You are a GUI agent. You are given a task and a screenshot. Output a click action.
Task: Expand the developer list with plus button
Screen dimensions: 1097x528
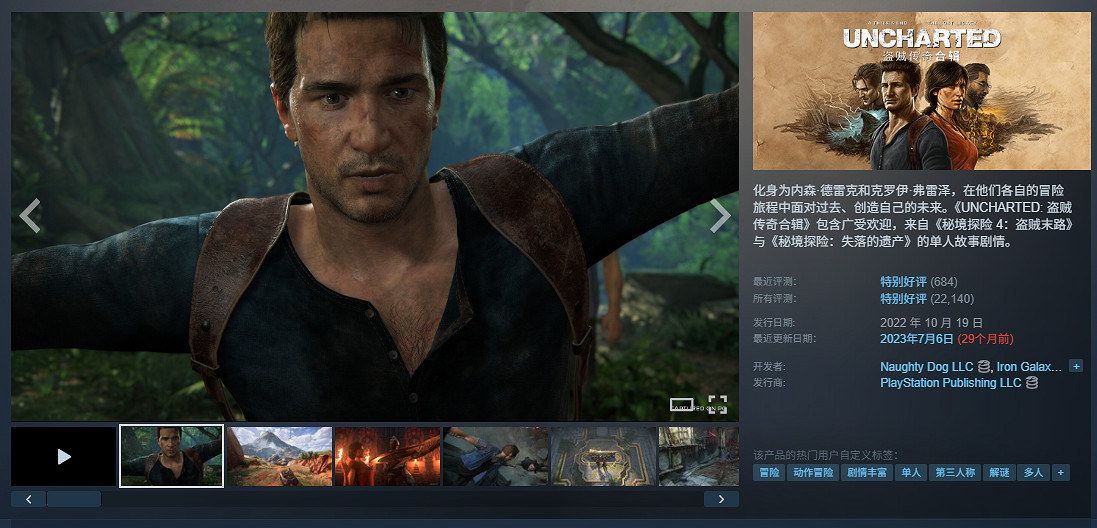coord(1076,366)
